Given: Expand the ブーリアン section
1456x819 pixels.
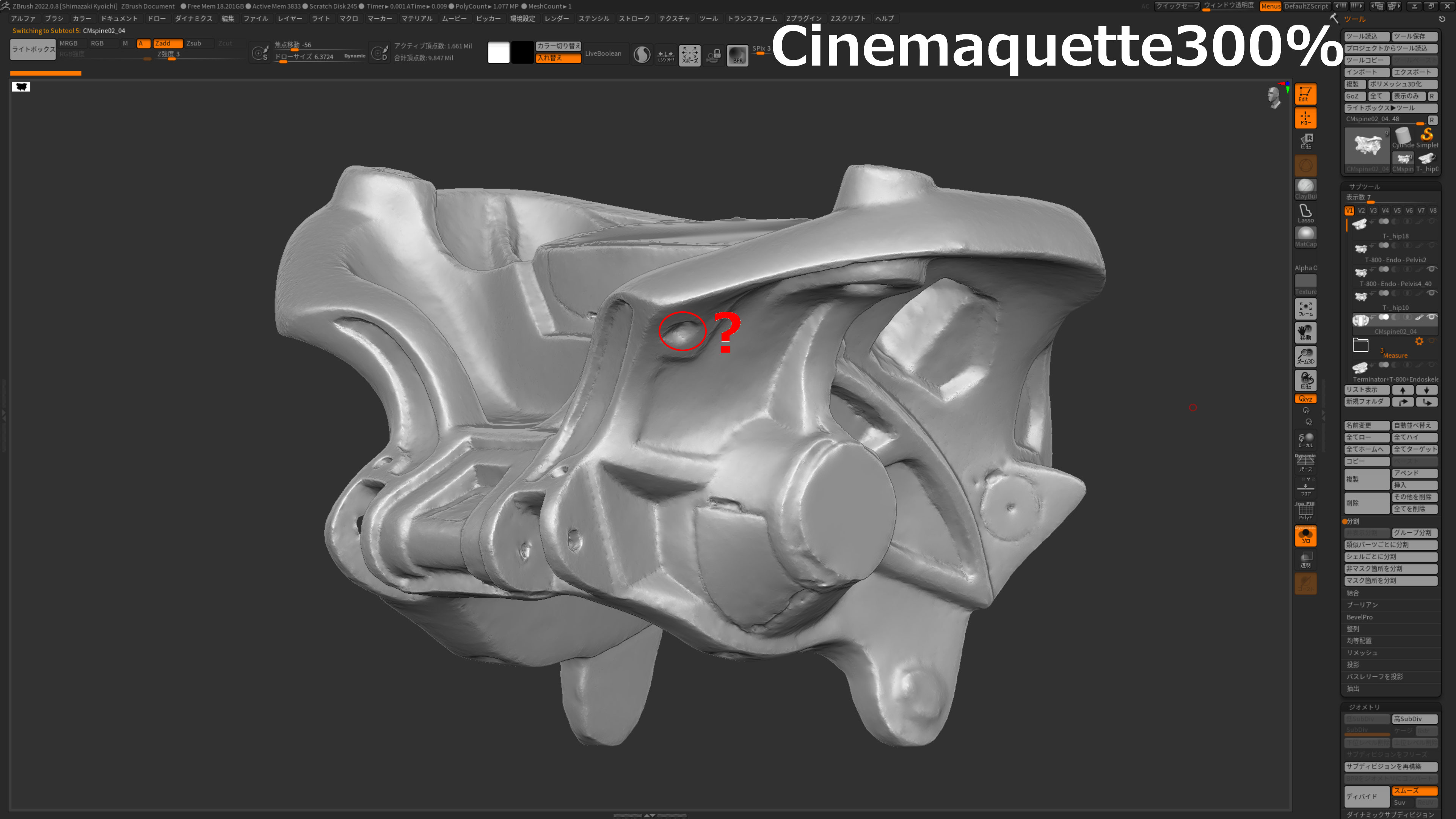Looking at the screenshot, I should pyautogui.click(x=1362, y=605).
